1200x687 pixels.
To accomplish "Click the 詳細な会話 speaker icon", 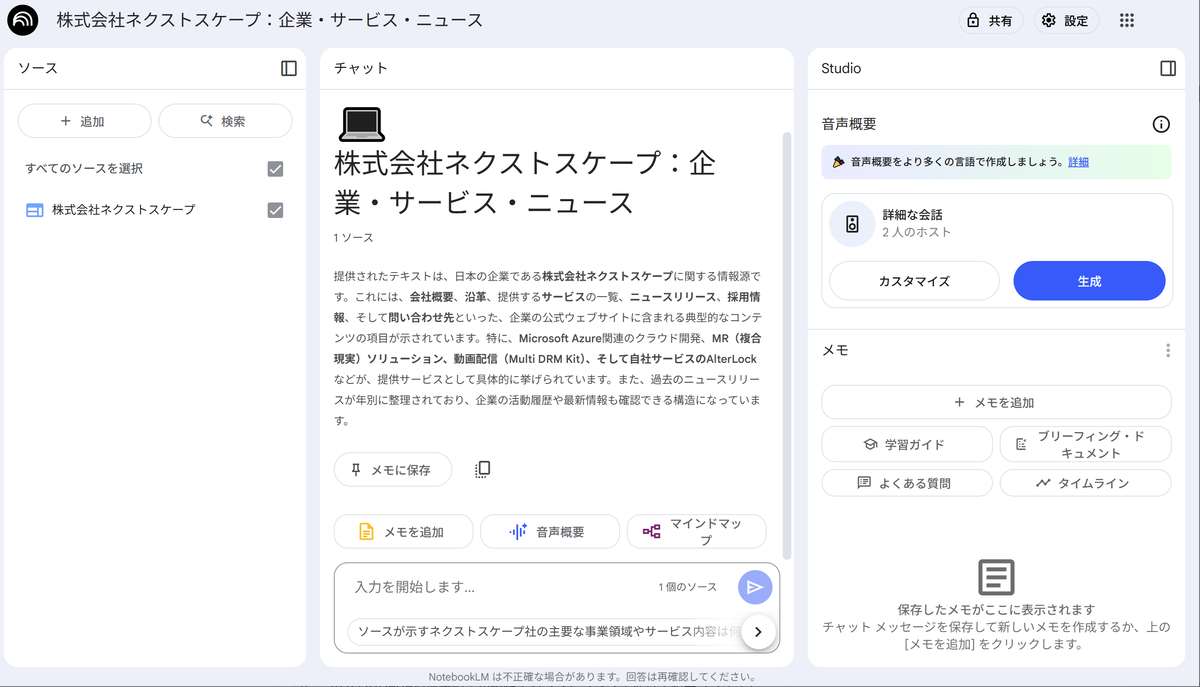I will coord(852,223).
